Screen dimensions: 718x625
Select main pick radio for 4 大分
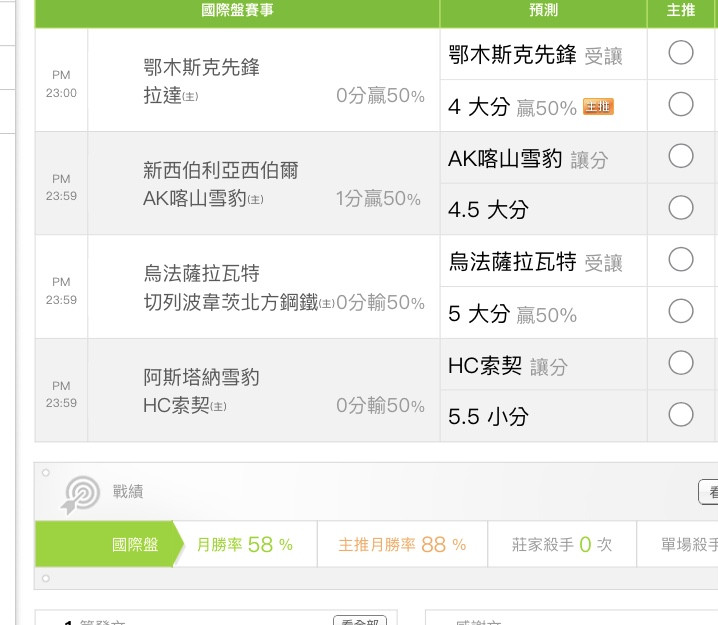pos(680,104)
